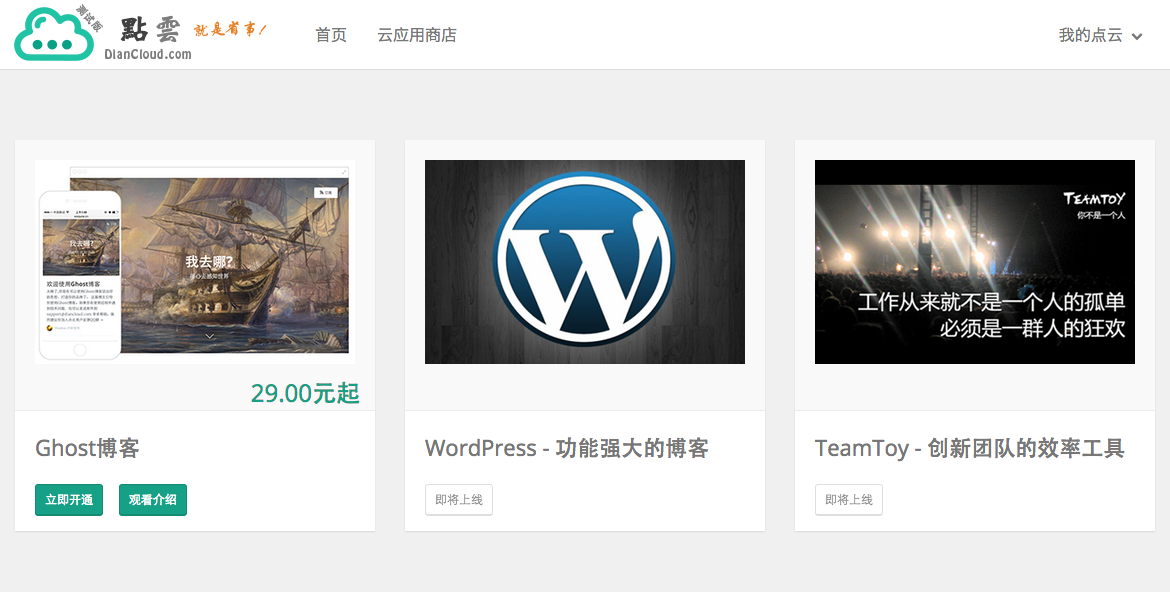
Task: Open the 首页 home menu item
Action: [331, 35]
